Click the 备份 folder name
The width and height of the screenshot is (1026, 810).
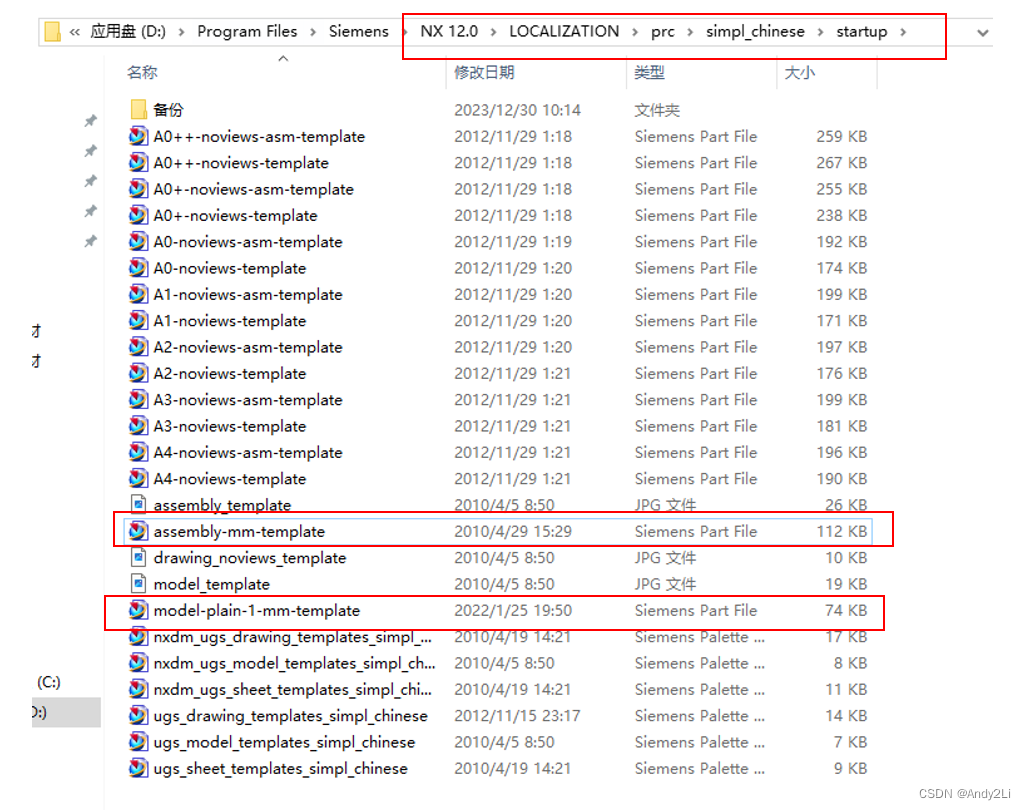tap(168, 109)
